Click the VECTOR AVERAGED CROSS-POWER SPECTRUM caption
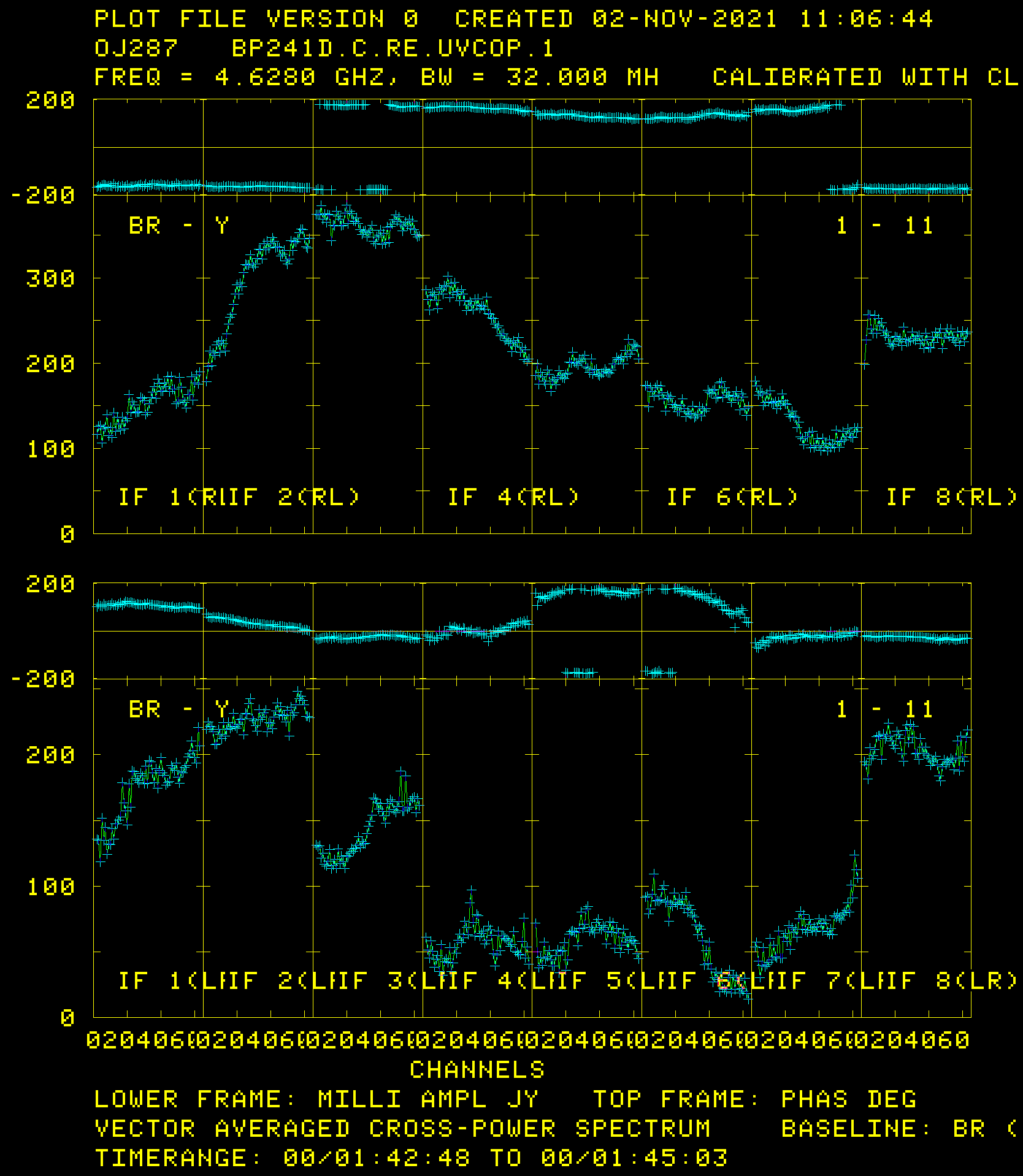1023x1176 pixels. (402, 1129)
